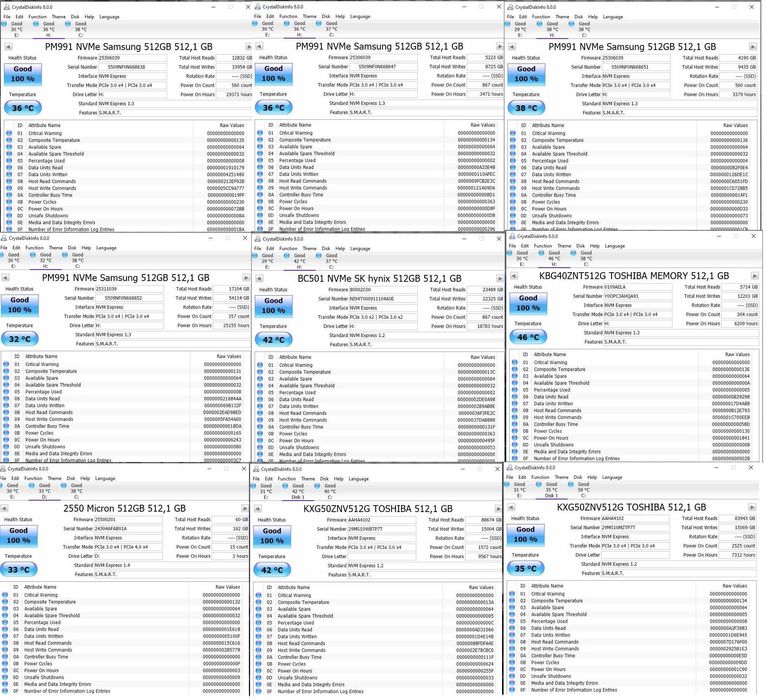Click 46 °C temperature button in KBG40ZNT512G window

tap(528, 337)
